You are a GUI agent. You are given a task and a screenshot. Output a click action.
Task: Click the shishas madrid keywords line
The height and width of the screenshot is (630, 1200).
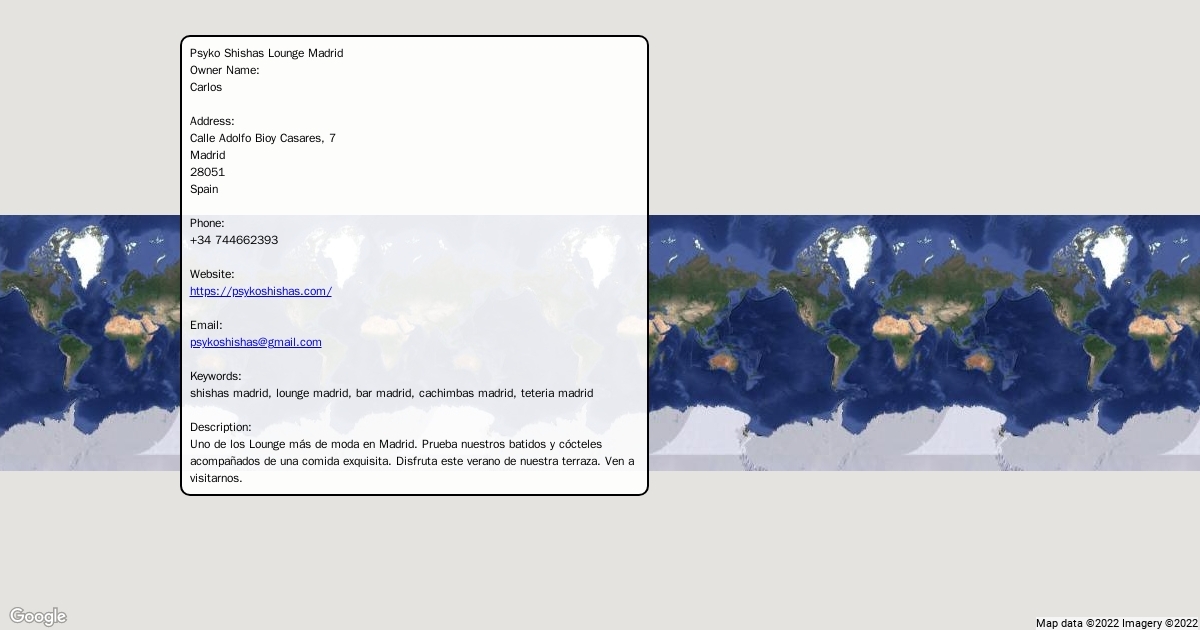(x=391, y=393)
